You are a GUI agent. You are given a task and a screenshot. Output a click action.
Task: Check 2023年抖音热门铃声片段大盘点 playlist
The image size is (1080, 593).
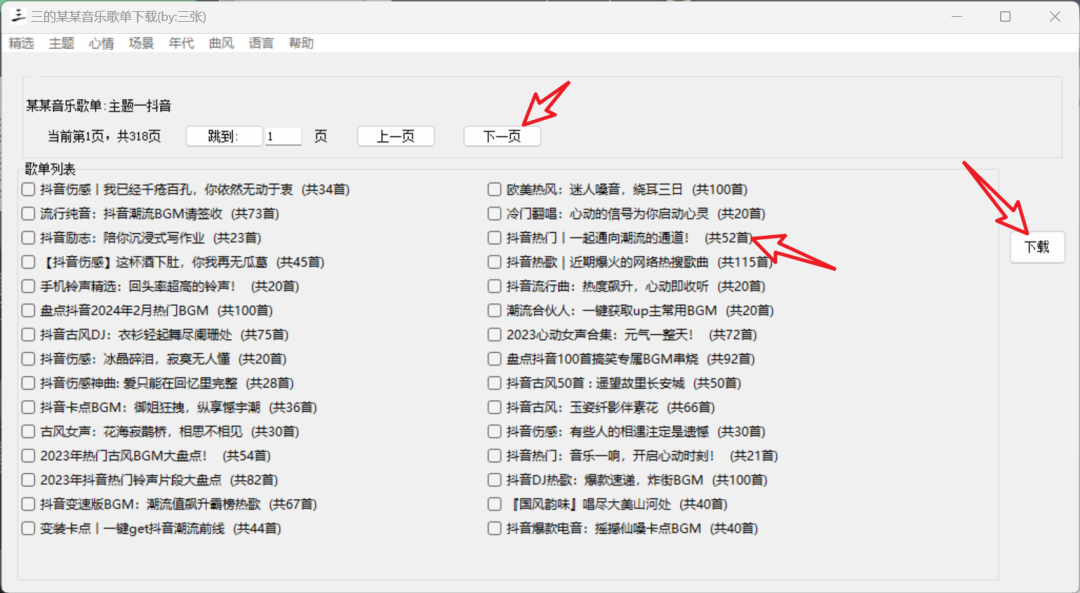(x=28, y=480)
